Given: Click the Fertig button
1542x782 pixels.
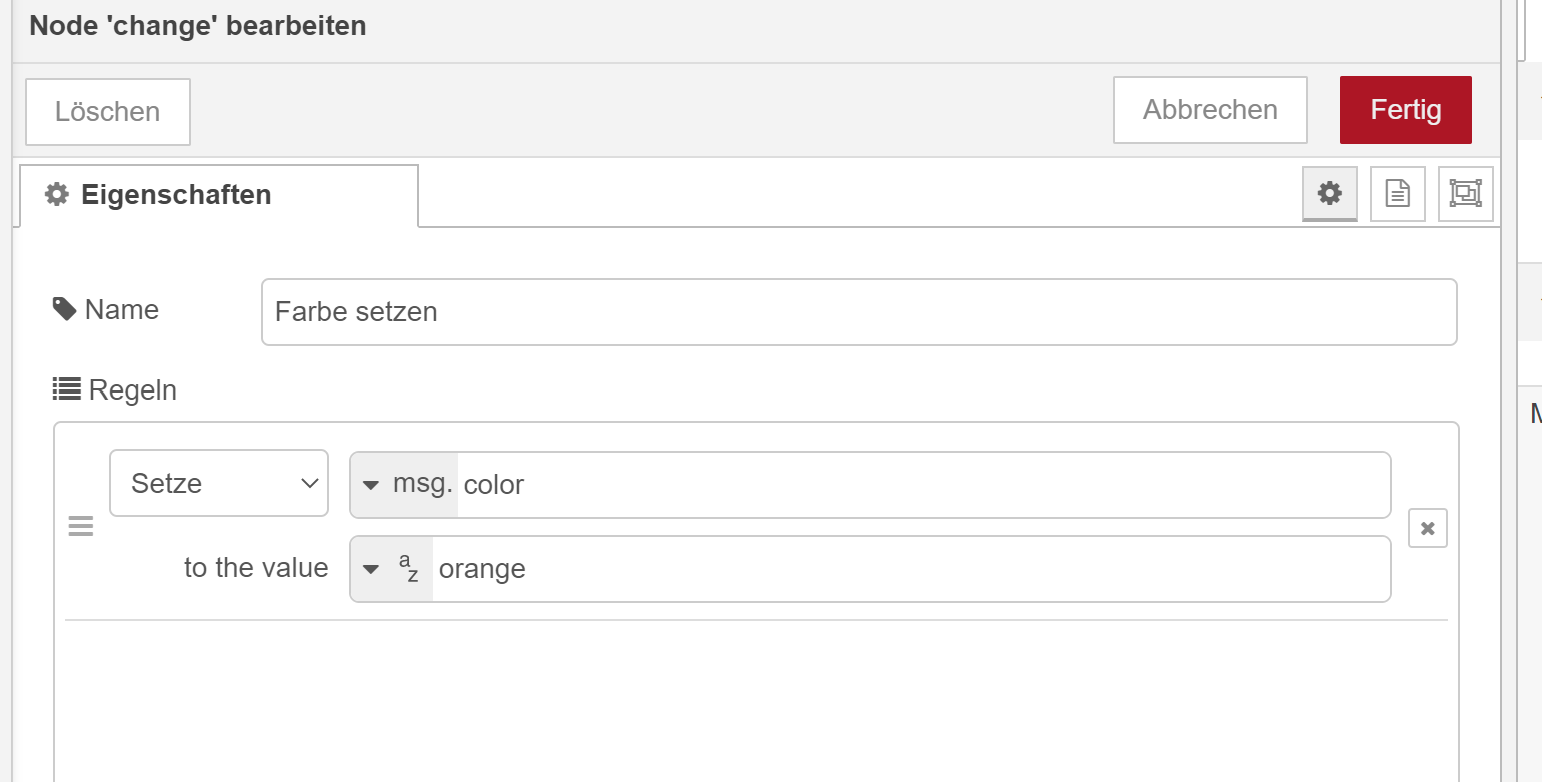Looking at the screenshot, I should click(1405, 110).
